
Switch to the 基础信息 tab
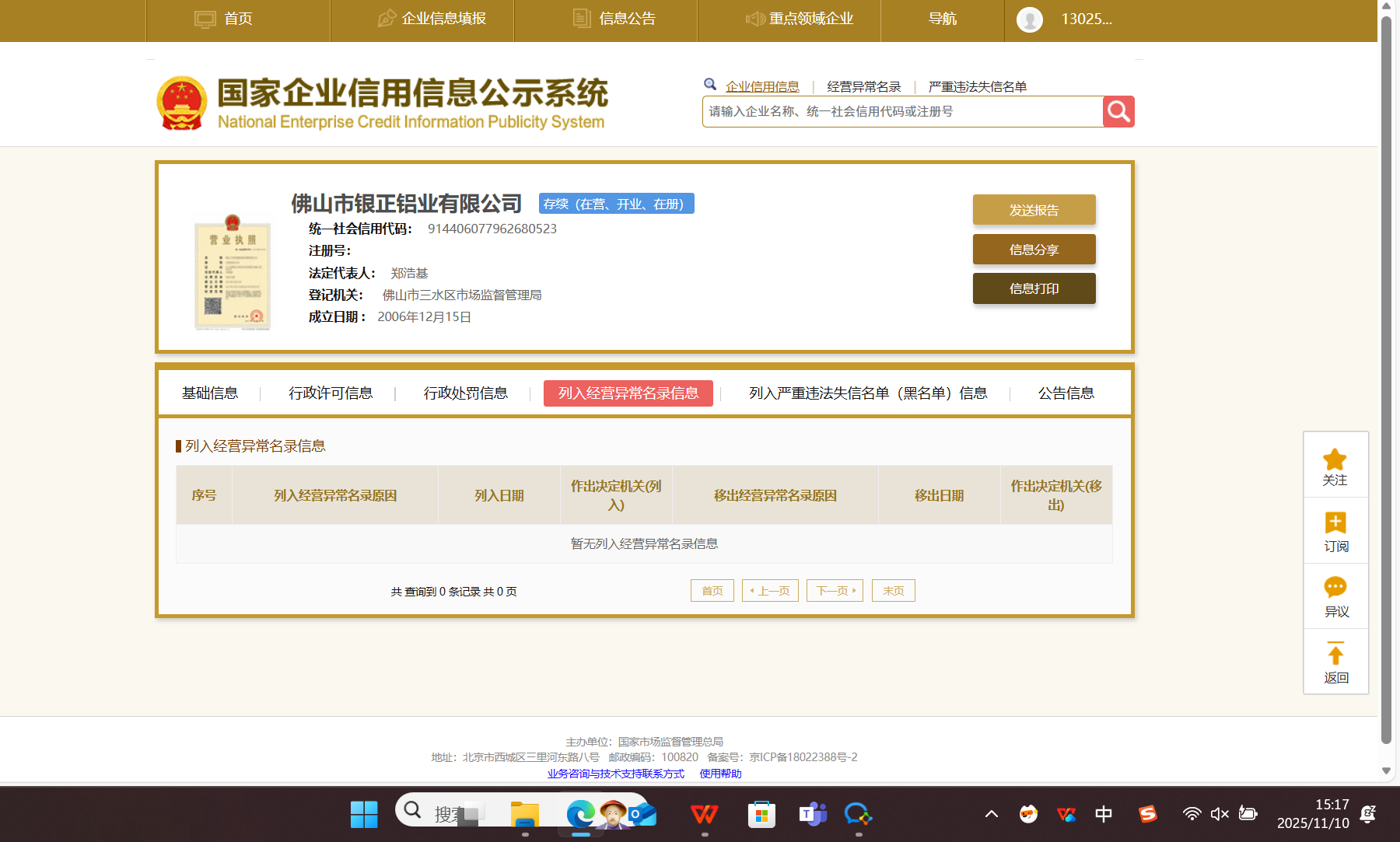210,393
